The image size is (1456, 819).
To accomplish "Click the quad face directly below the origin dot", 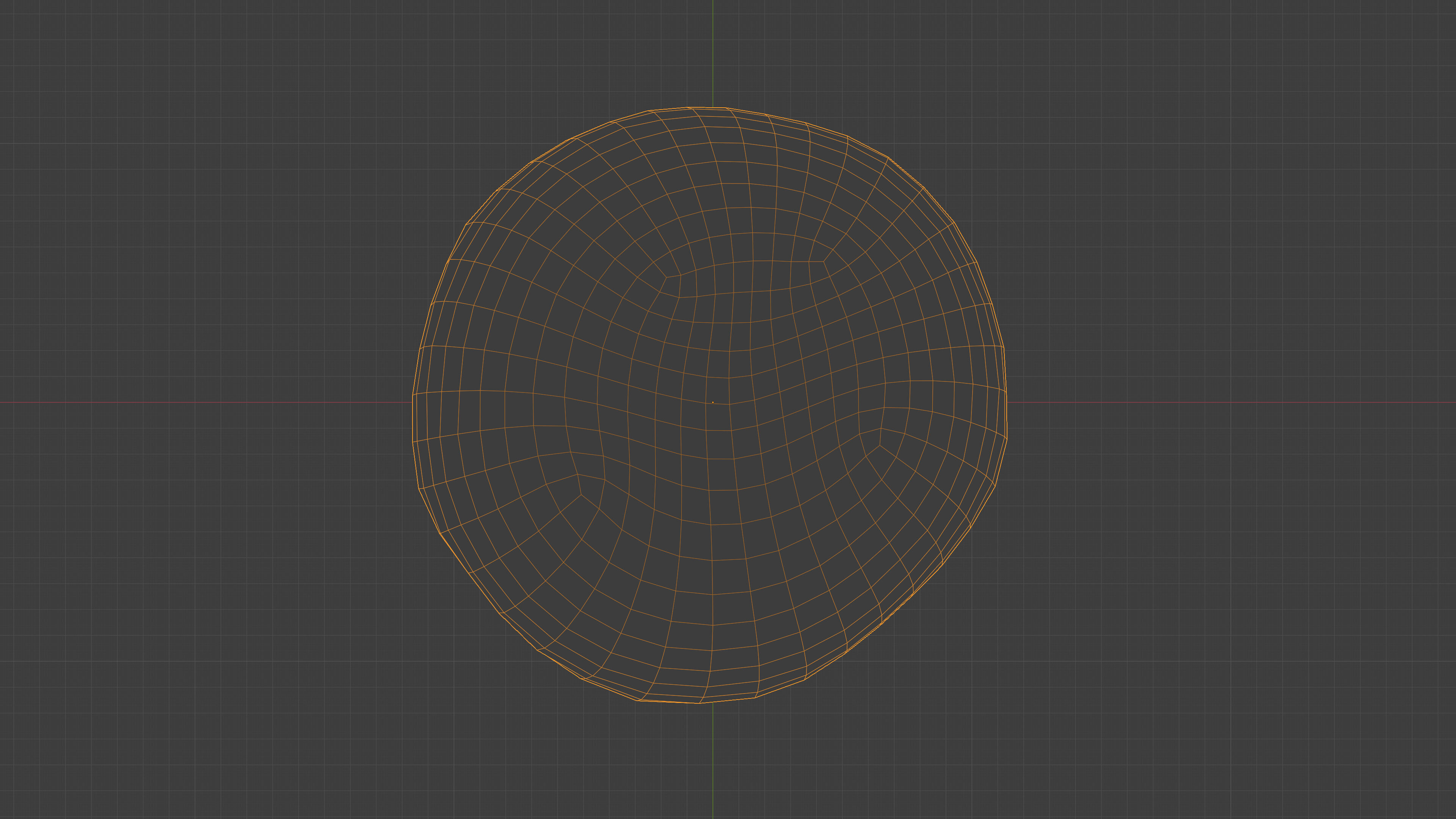I will click(718, 417).
